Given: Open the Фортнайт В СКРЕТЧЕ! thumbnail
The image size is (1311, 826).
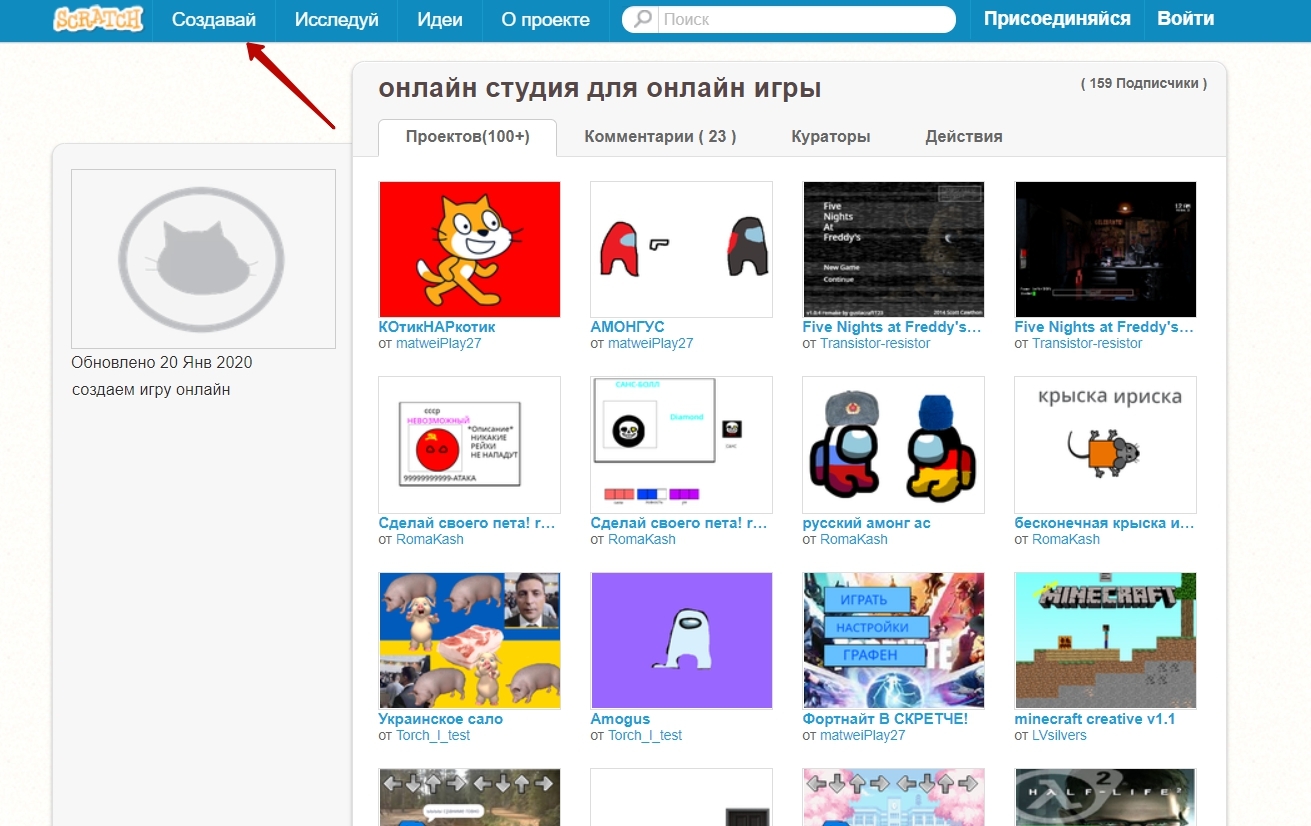Looking at the screenshot, I should (894, 641).
